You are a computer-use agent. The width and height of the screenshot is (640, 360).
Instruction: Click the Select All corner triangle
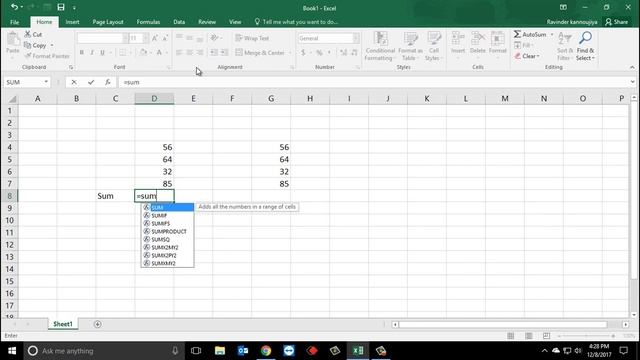pos(12,99)
